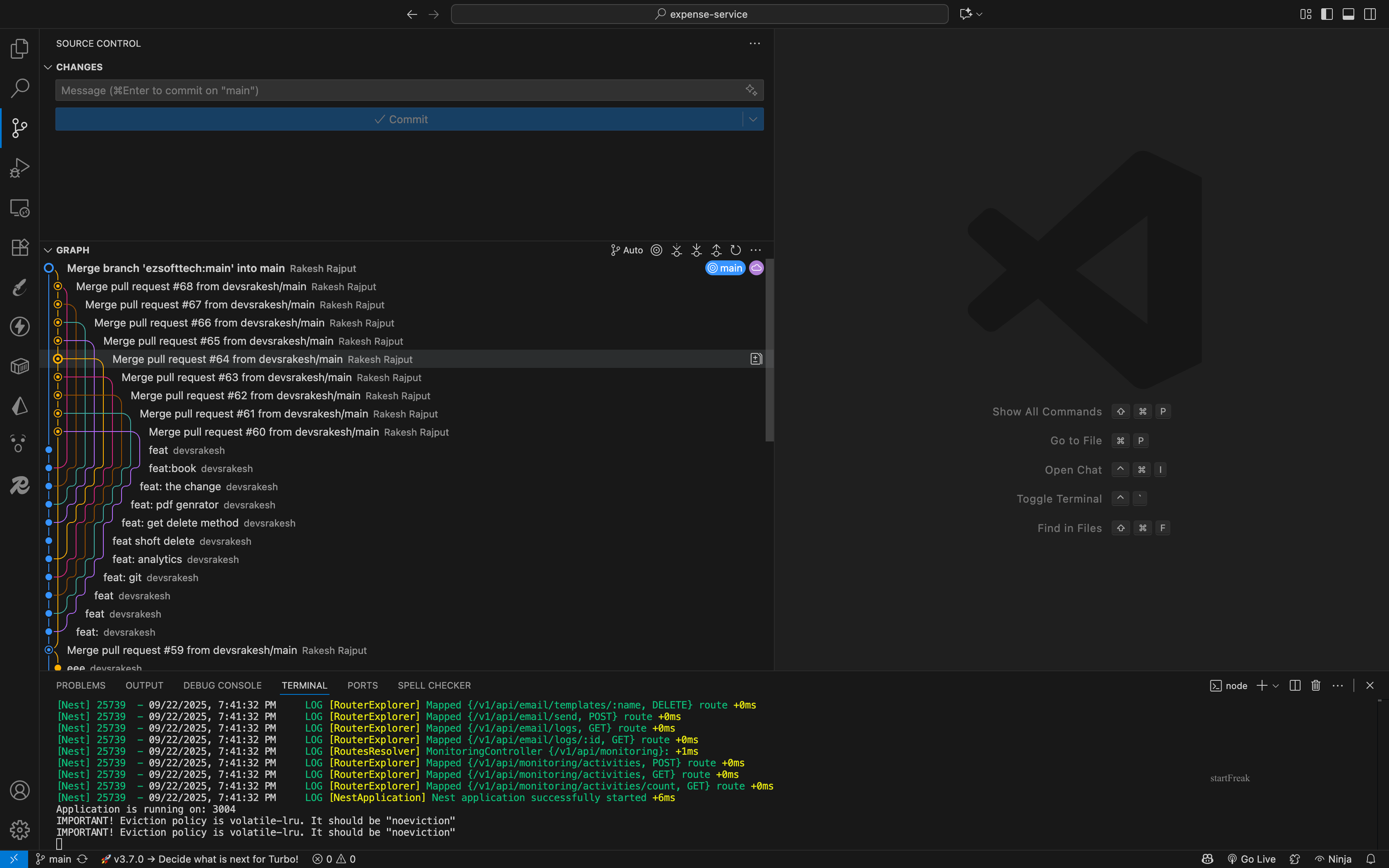This screenshot has width=1389, height=868.
Task: Collapse the CHANGES section
Action: click(x=48, y=67)
